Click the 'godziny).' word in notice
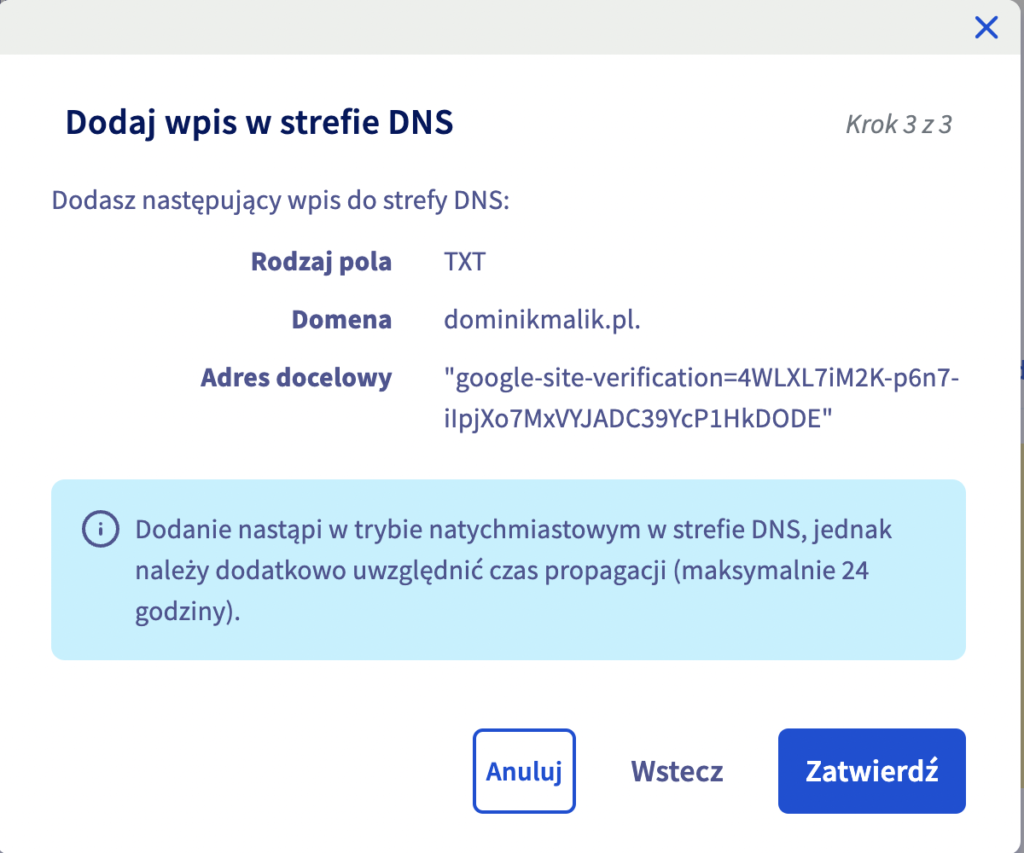 pyautogui.click(x=187, y=612)
